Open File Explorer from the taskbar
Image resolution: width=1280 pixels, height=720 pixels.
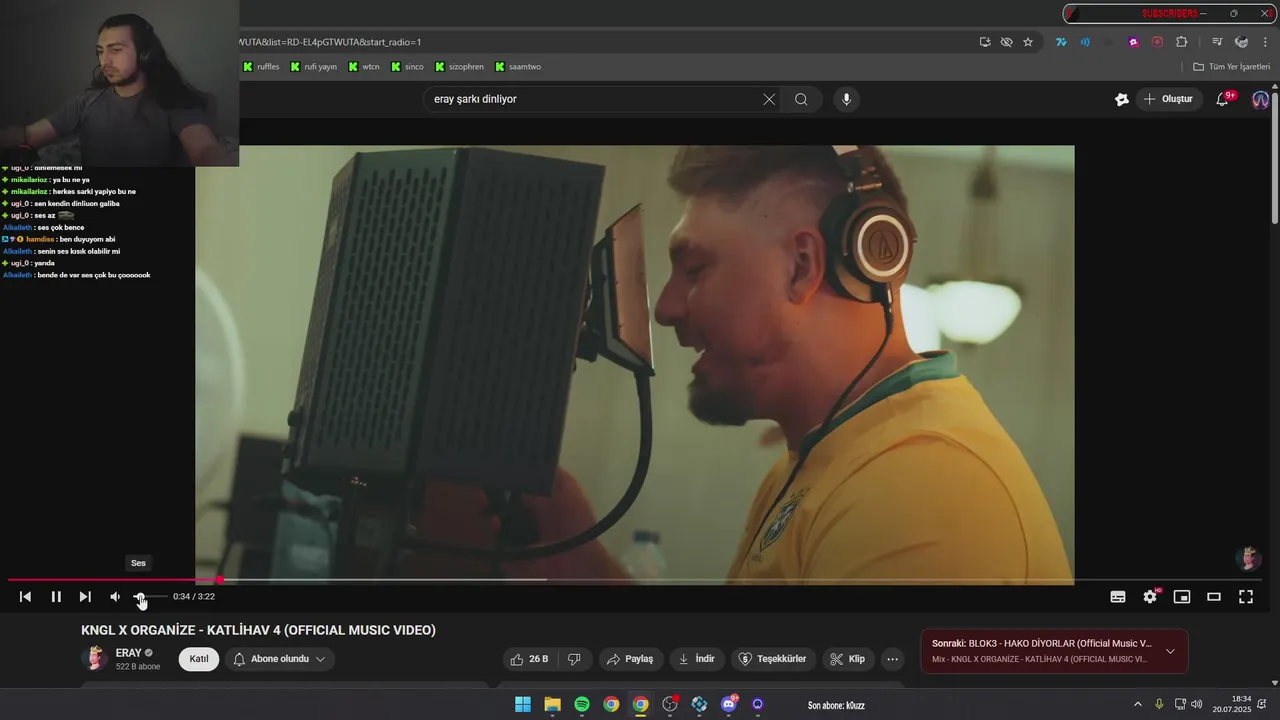(552, 705)
